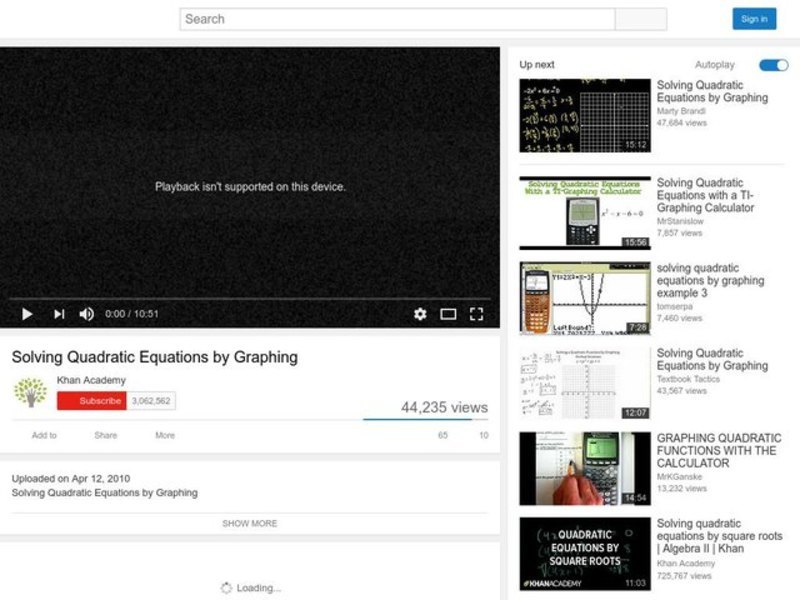Image resolution: width=800 pixels, height=600 pixels.
Task: Click the 'Playback isn't supported' message
Action: click(250, 187)
